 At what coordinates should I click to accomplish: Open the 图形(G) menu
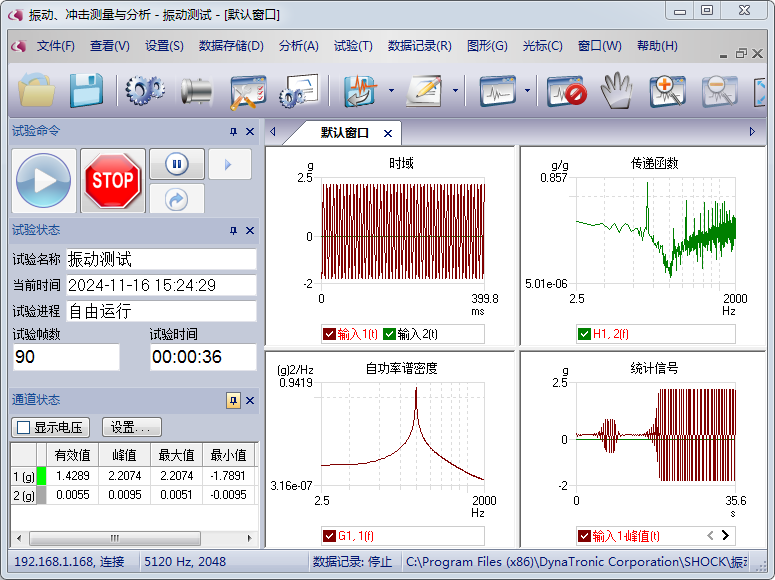487,46
